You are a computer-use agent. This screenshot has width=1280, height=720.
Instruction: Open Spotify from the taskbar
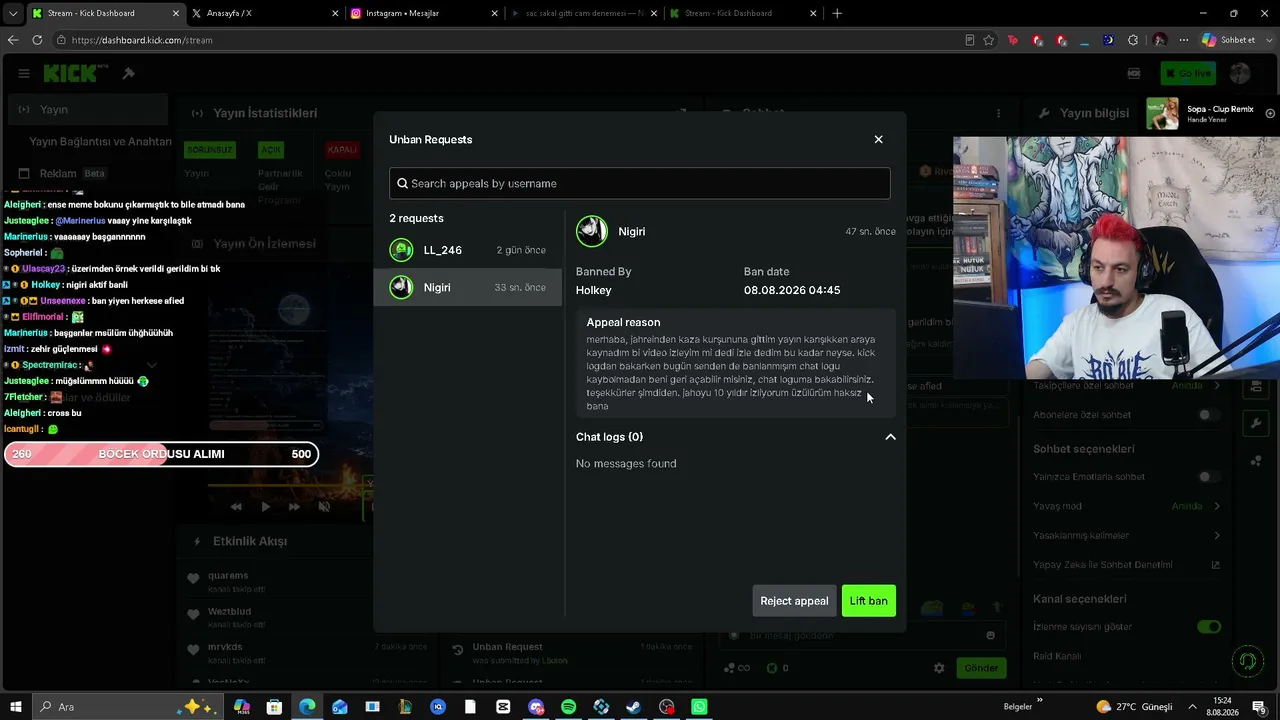pos(568,707)
